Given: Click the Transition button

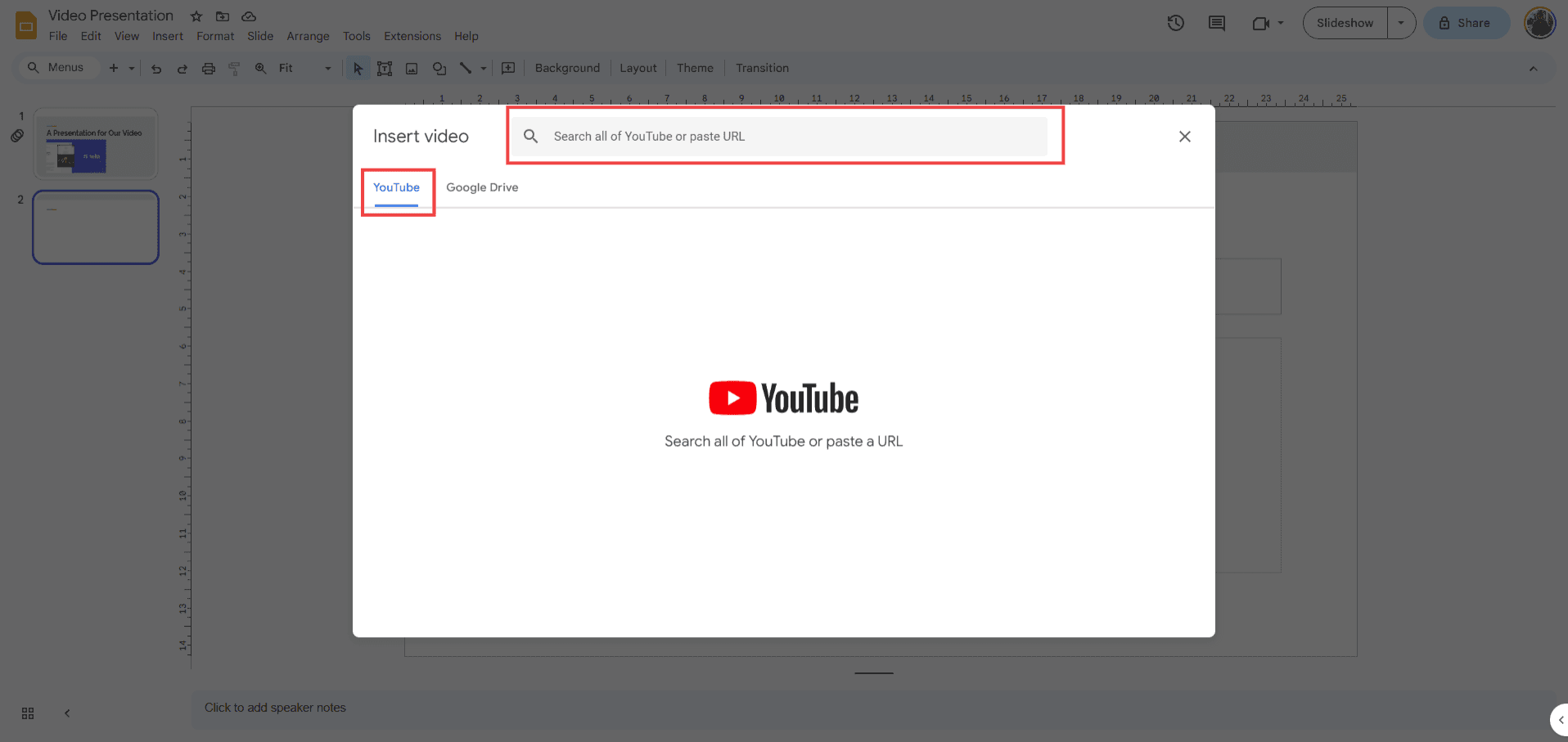Looking at the screenshot, I should [x=762, y=68].
